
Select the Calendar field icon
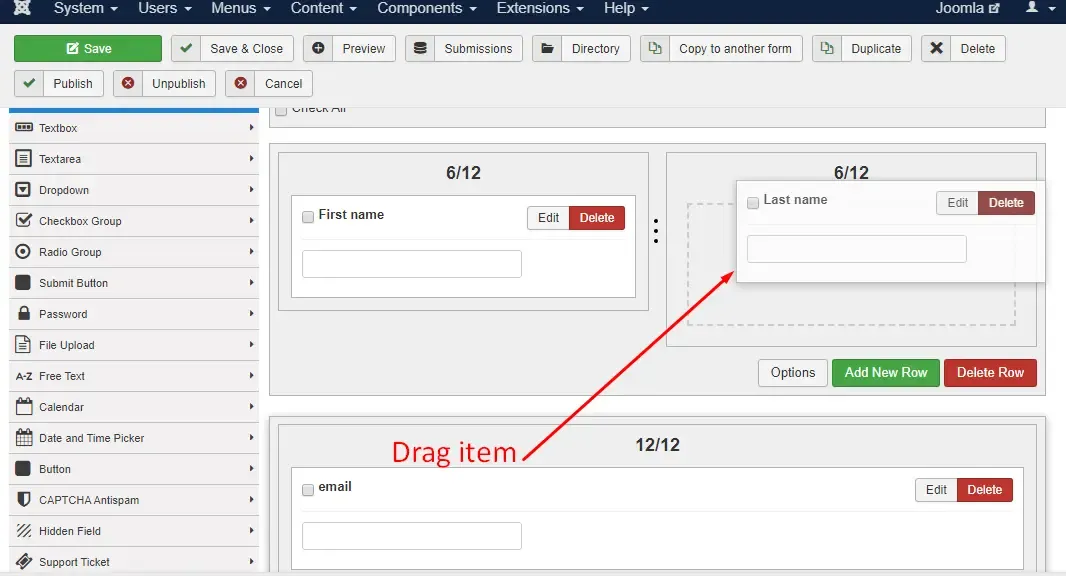[x=24, y=407]
